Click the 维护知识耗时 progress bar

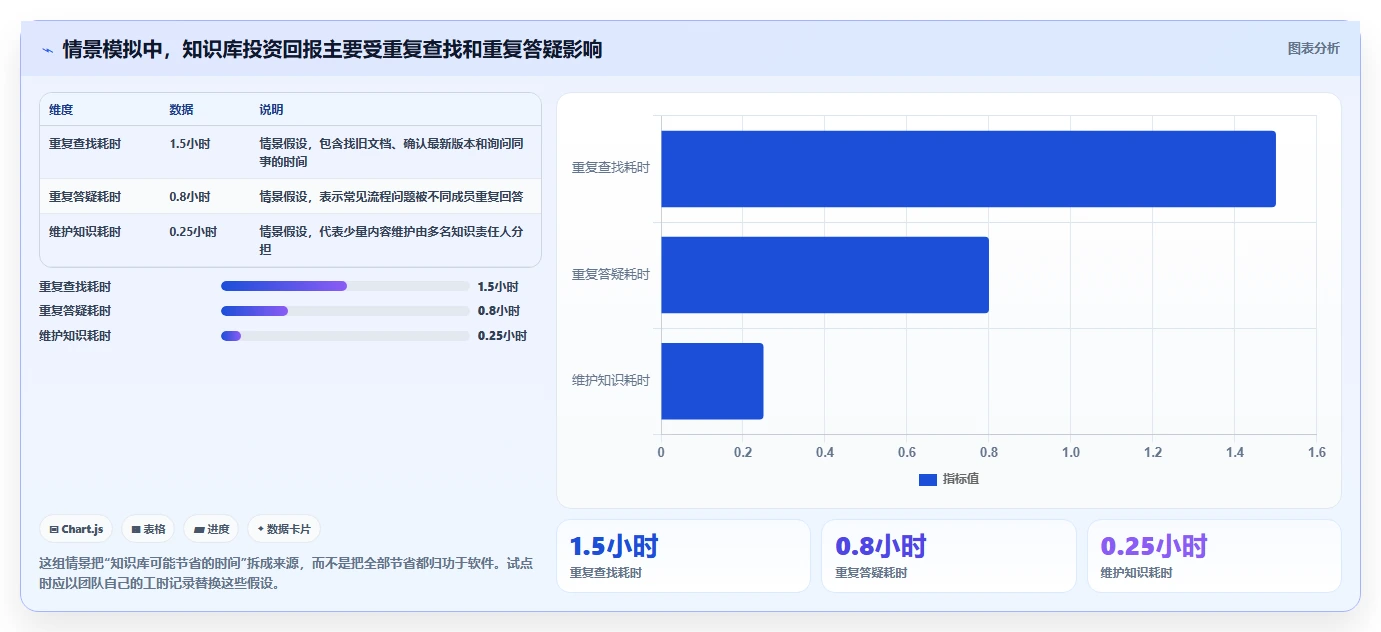(x=345, y=336)
